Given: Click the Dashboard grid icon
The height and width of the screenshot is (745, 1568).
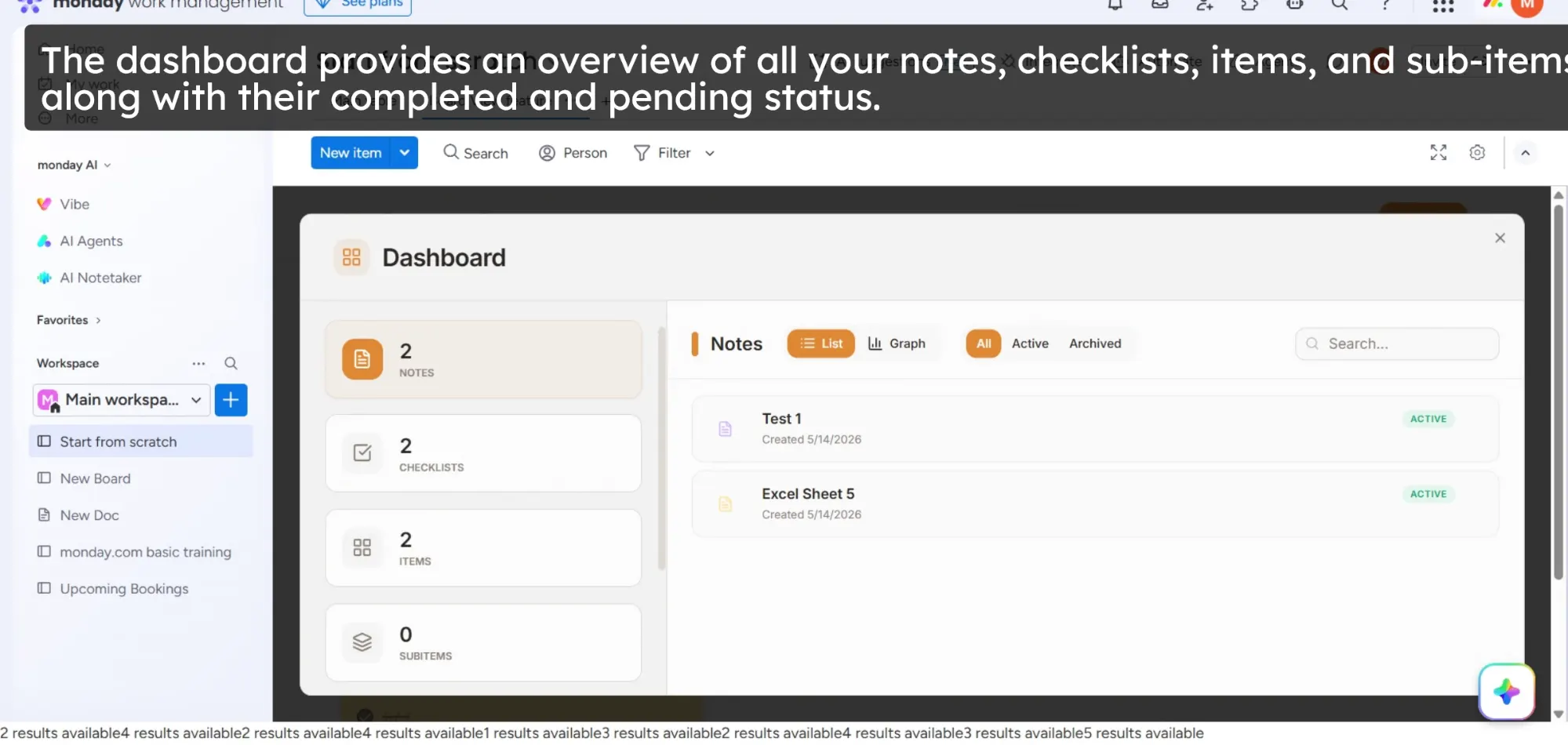Looking at the screenshot, I should coord(351,257).
